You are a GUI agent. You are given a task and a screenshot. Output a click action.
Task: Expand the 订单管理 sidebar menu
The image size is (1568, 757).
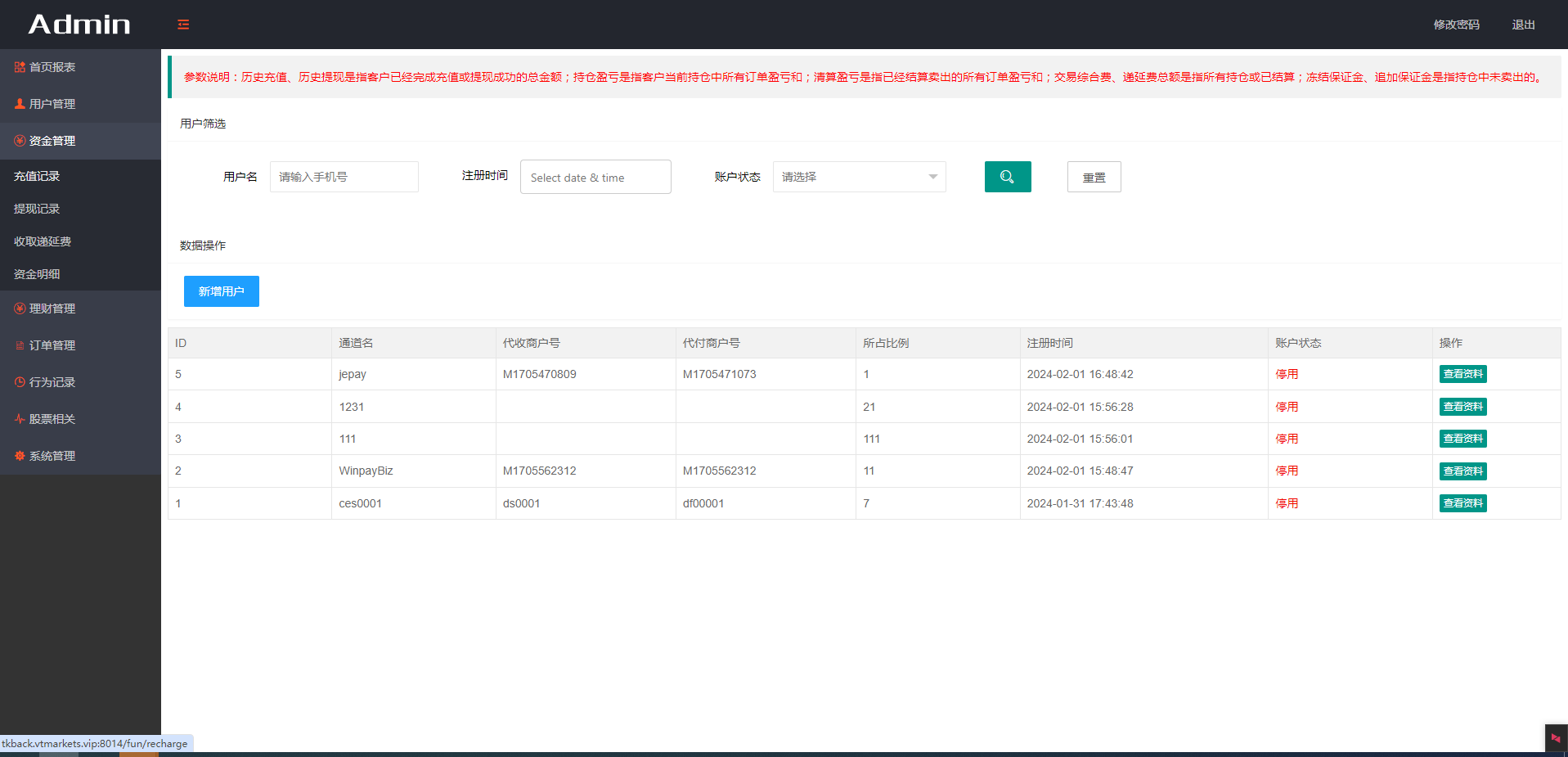pyautogui.click(x=52, y=345)
